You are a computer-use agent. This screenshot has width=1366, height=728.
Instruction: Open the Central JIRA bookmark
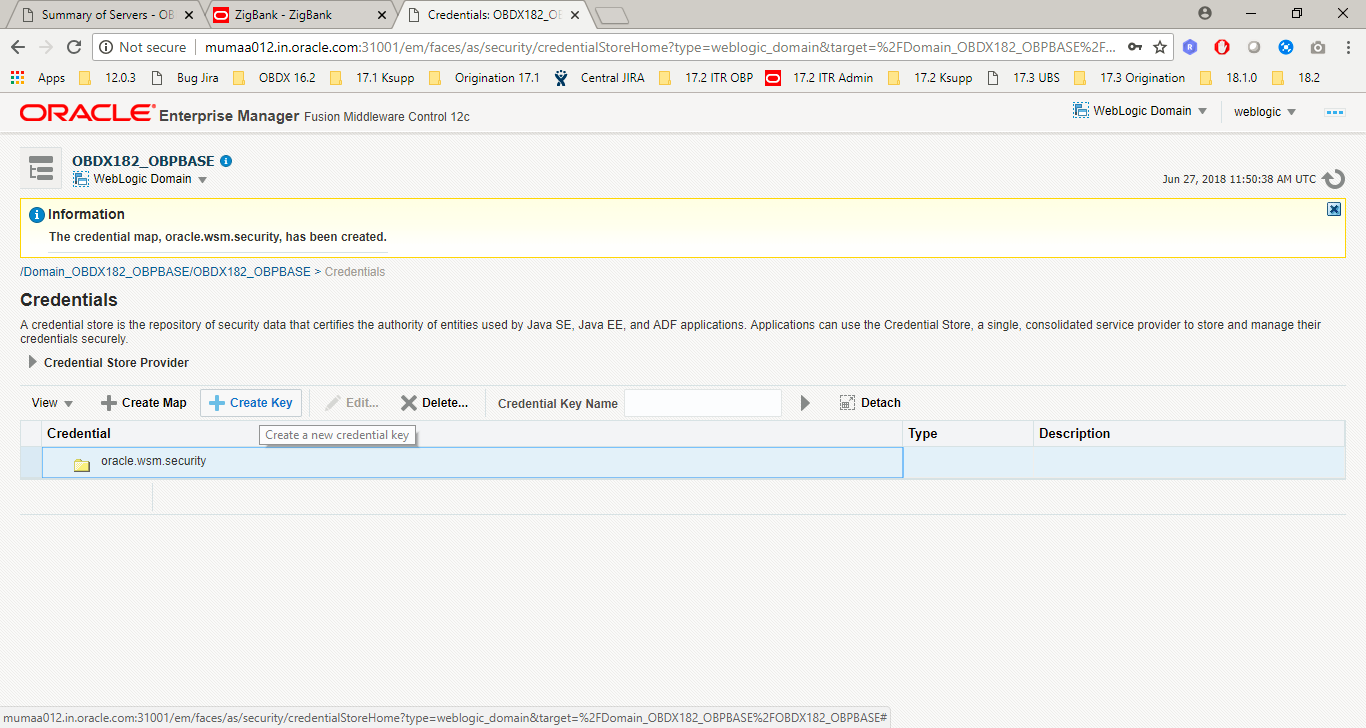(600, 78)
